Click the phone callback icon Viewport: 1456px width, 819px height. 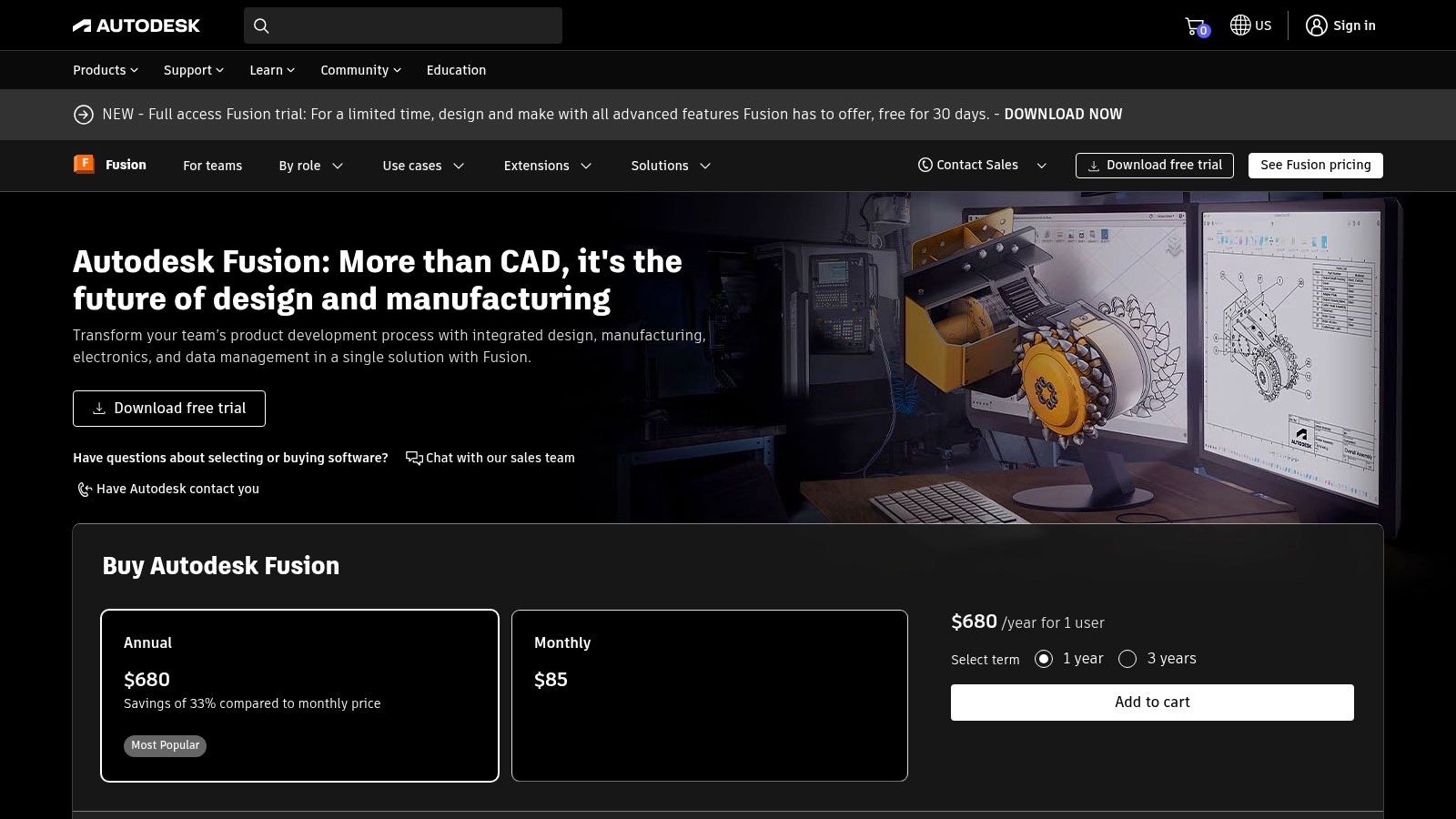85,490
